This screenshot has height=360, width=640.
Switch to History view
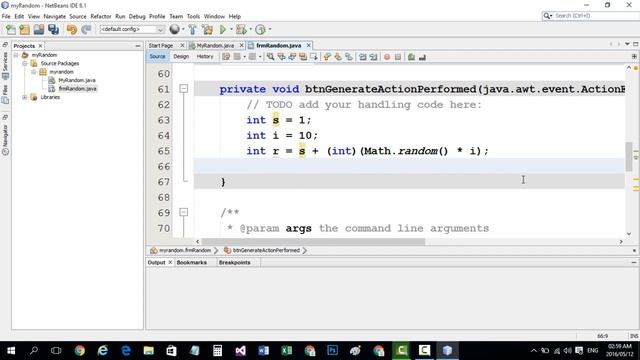(205, 57)
